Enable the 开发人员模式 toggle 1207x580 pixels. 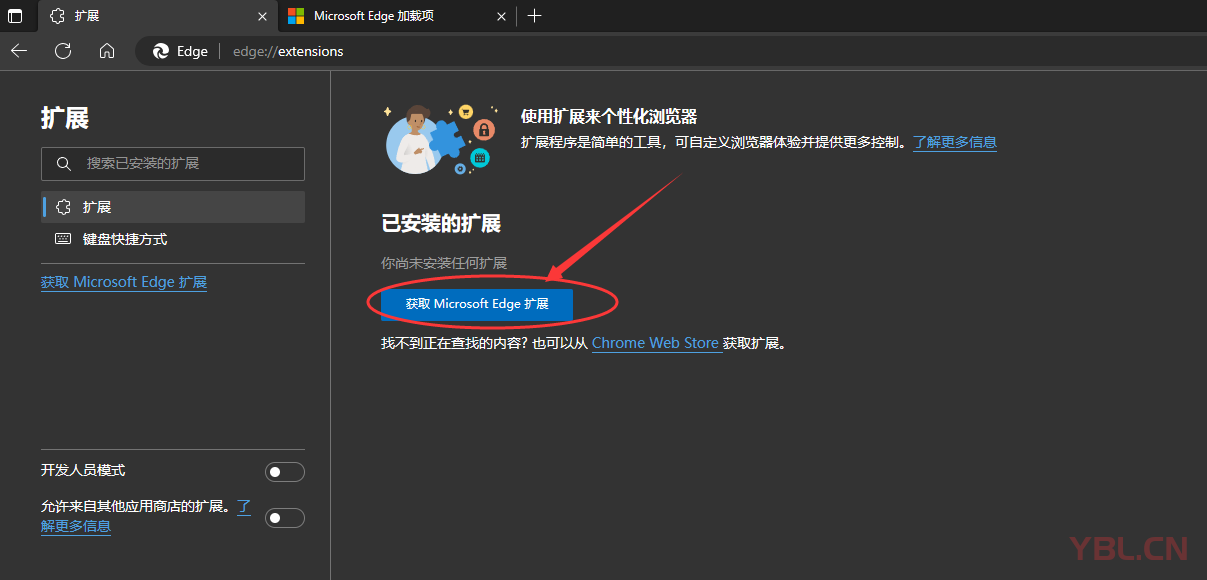(x=284, y=472)
